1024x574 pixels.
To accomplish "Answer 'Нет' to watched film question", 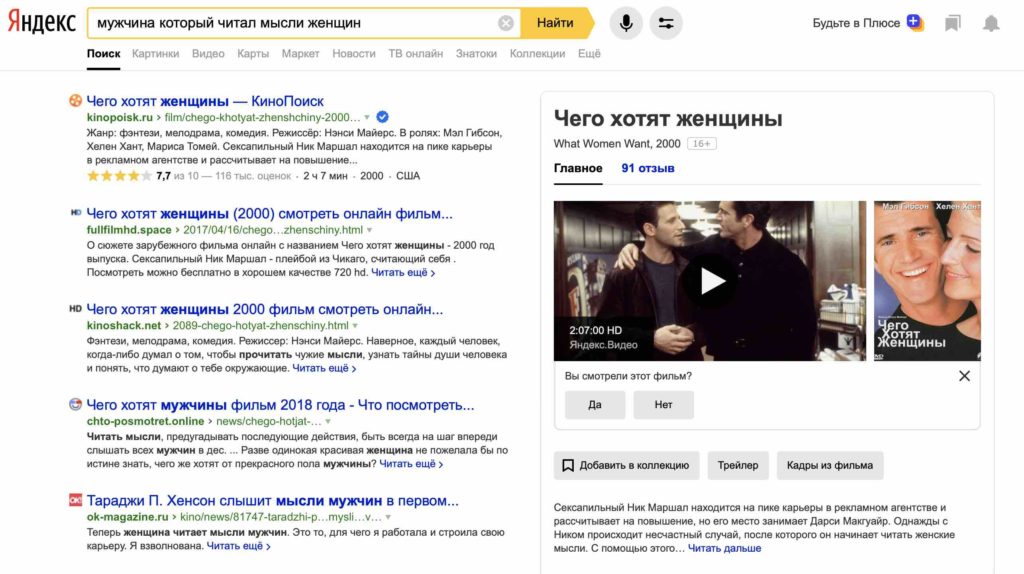I will [x=663, y=405].
